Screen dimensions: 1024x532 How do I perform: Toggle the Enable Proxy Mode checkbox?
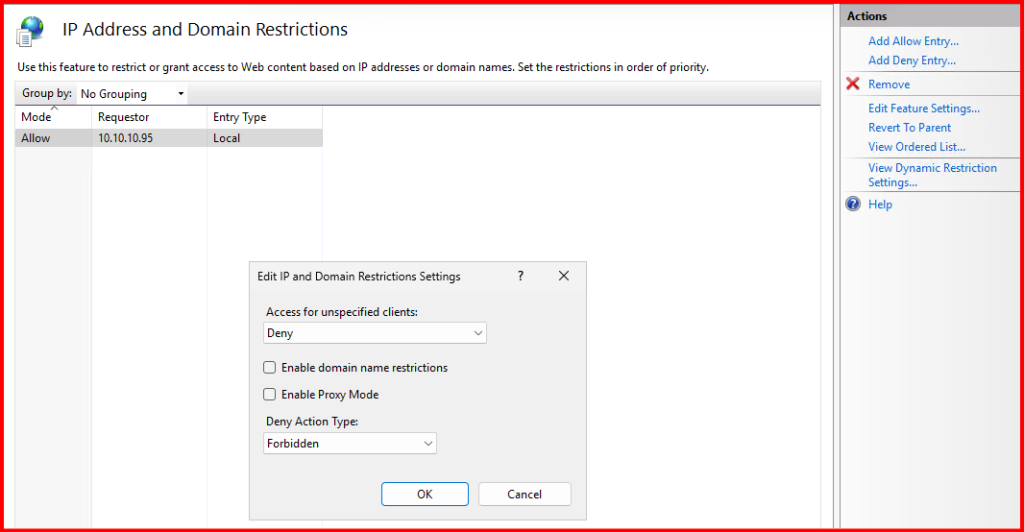click(270, 395)
